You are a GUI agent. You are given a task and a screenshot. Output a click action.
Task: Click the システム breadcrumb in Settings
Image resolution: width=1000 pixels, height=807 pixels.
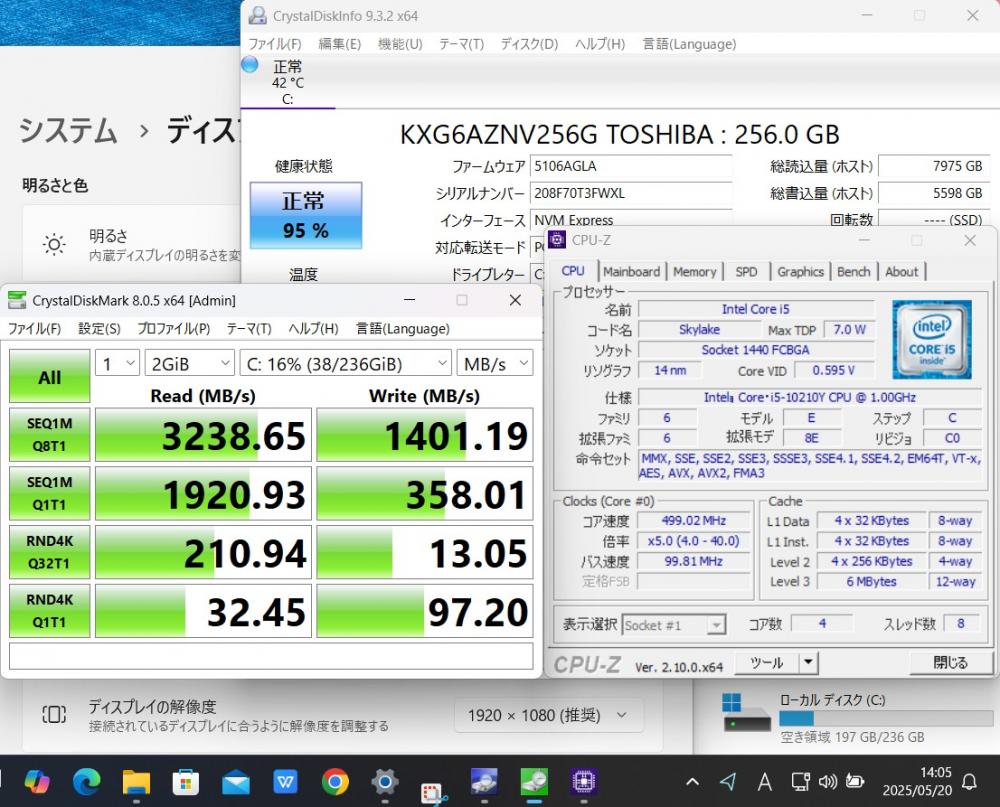[x=68, y=131]
